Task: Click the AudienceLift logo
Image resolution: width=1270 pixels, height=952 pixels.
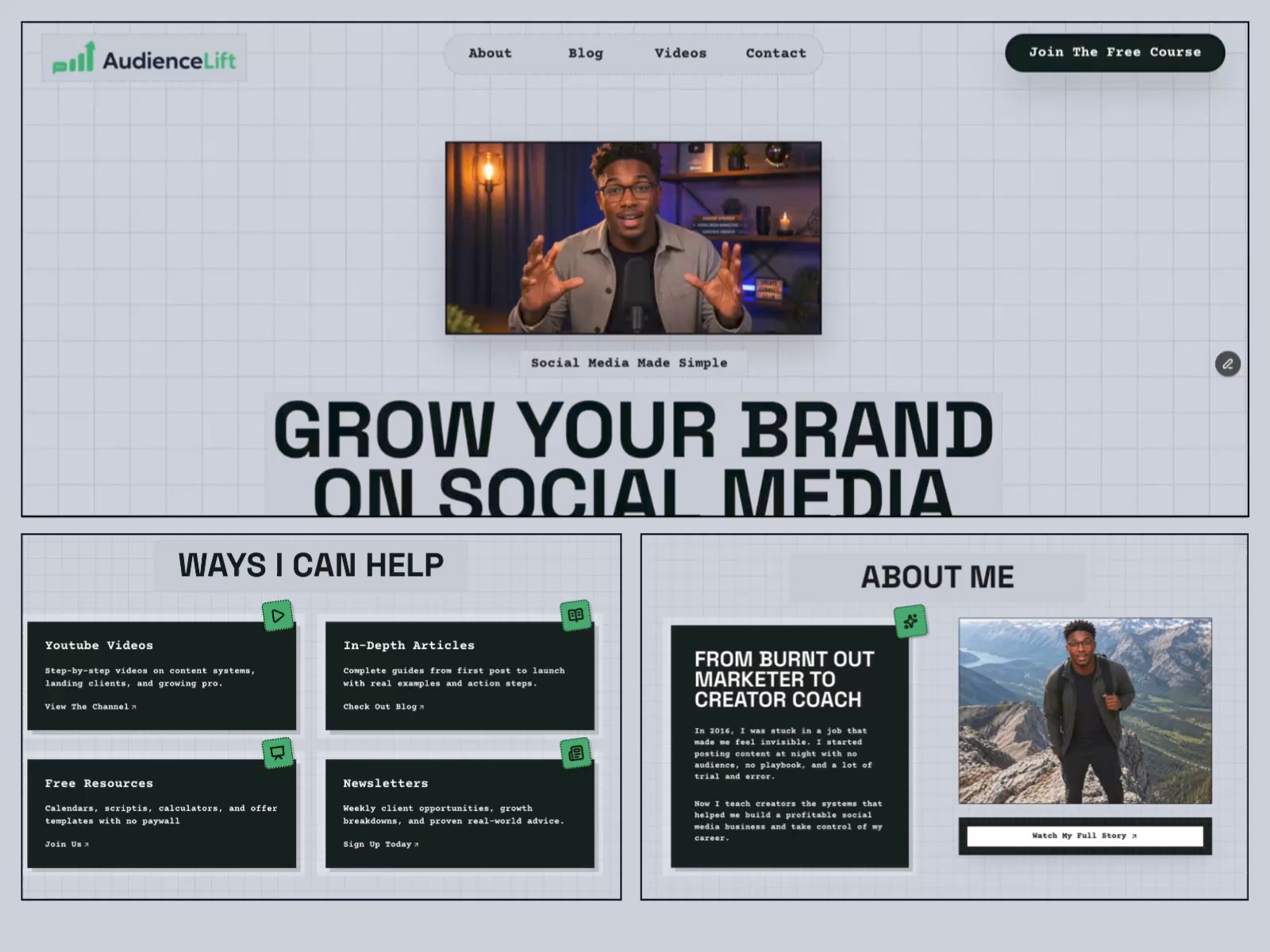Action: point(144,58)
